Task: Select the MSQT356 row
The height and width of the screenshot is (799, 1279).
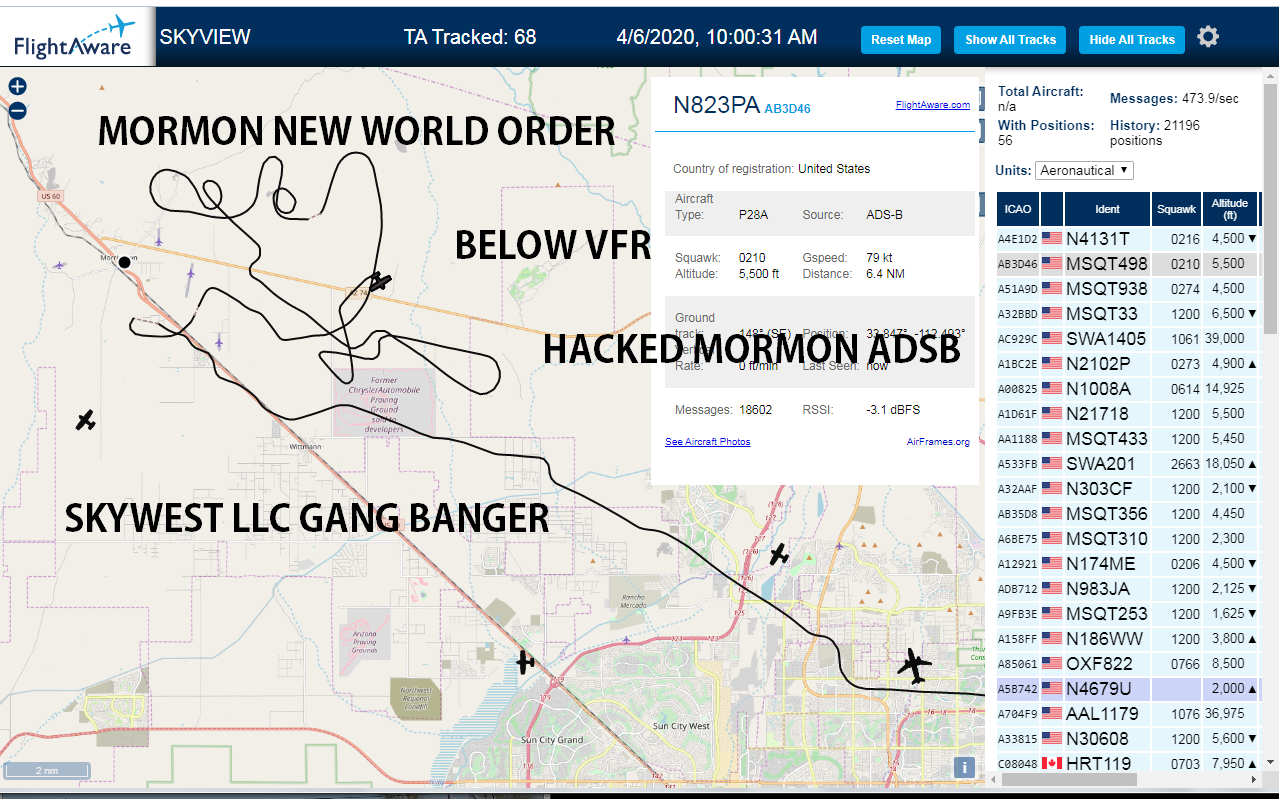Action: coord(1128,514)
